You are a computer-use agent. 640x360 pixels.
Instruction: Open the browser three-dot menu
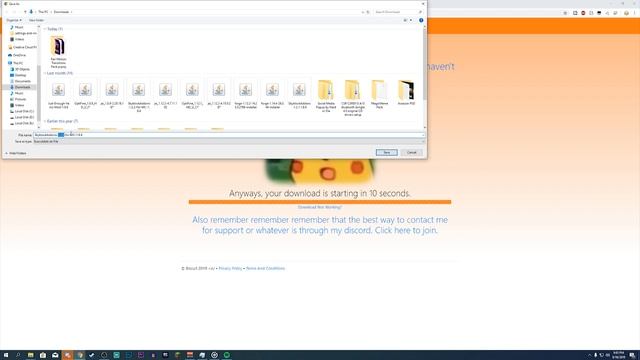click(635, 13)
